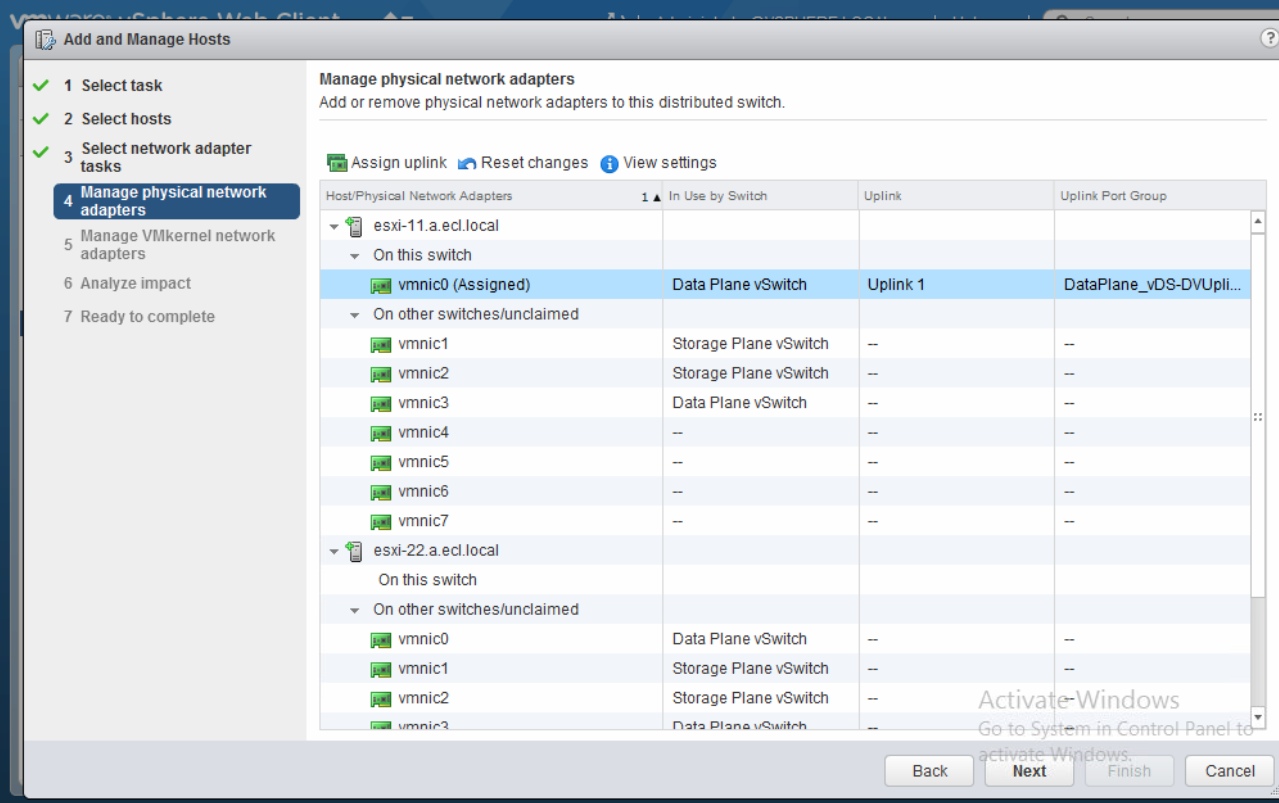Collapse the esxi-22.a.ecl.local host node
Viewport: 1279px width, 803px height.
[334, 551]
